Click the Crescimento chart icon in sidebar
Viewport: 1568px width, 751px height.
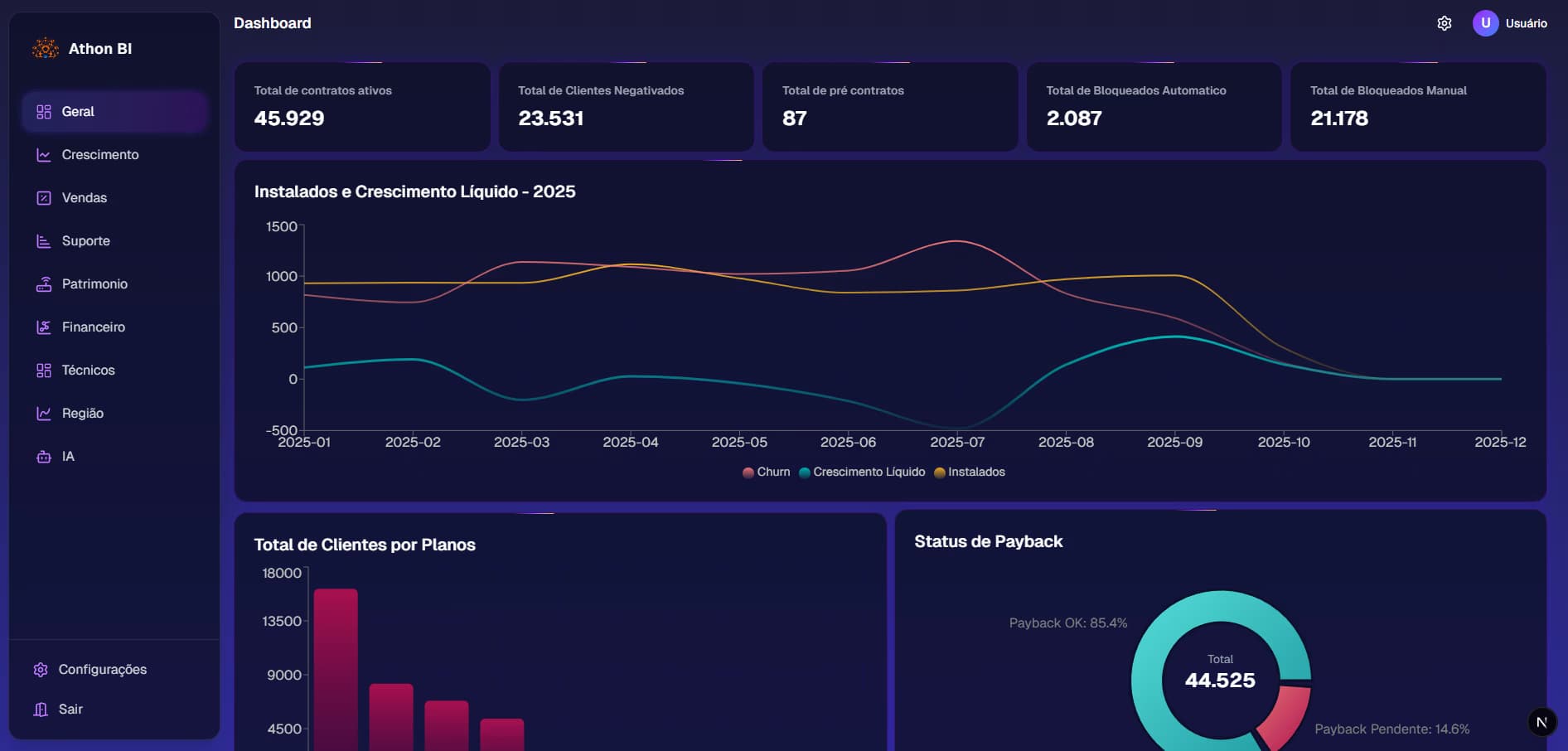[x=44, y=155]
